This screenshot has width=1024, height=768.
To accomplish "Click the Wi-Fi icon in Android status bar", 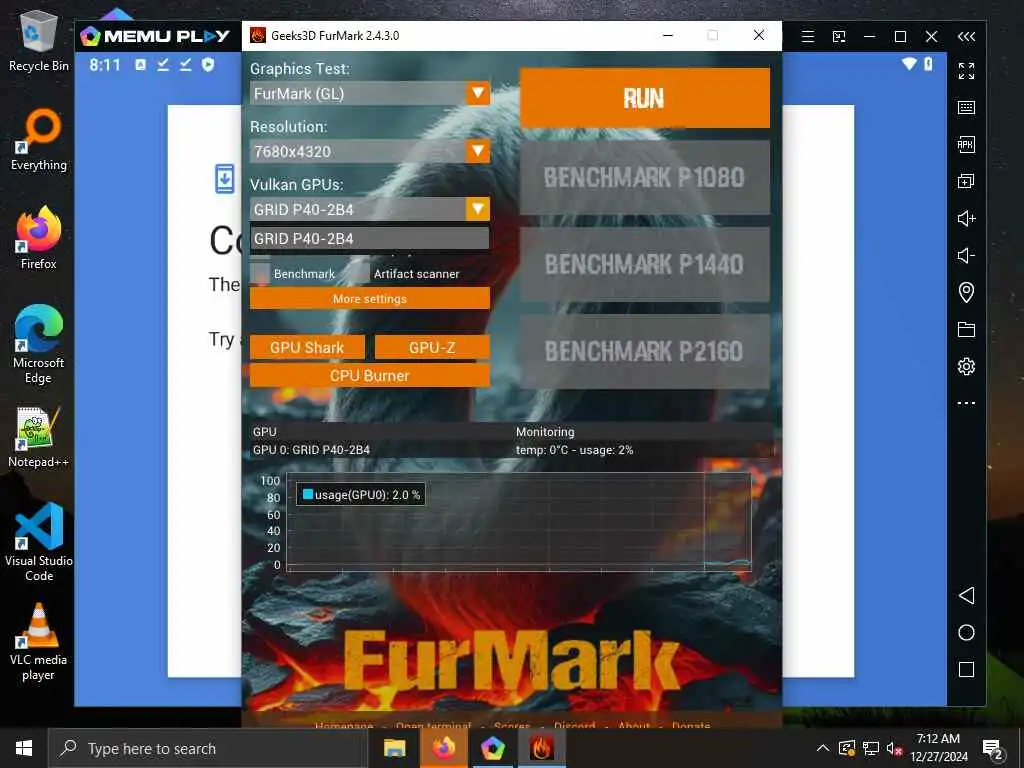I will [908, 64].
